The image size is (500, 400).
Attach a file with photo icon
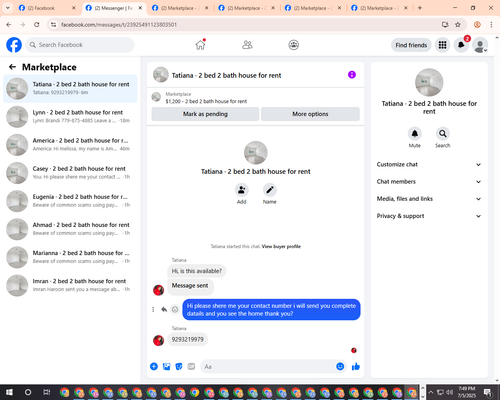pos(166,367)
